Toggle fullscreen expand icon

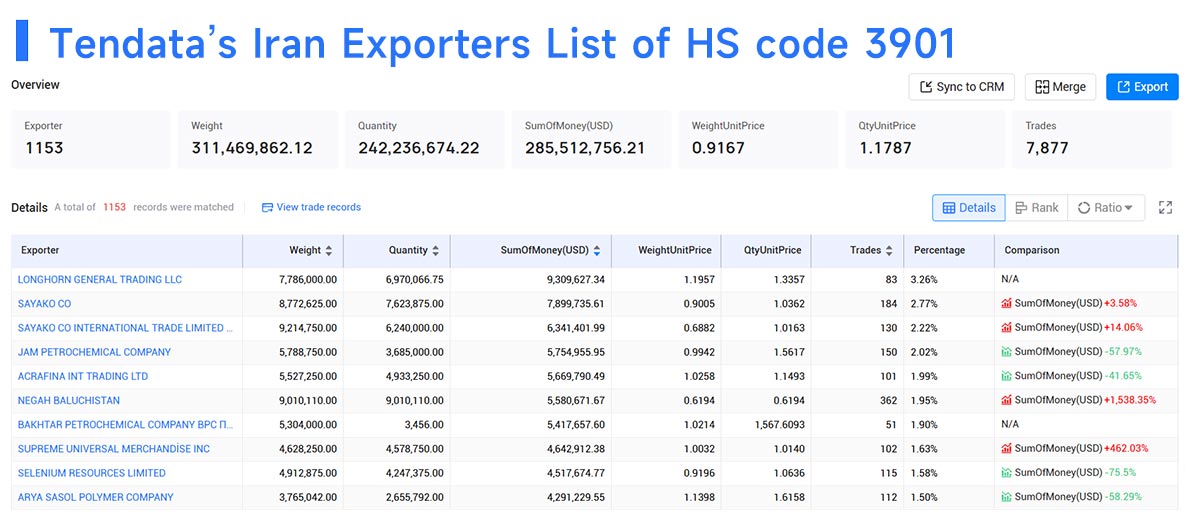(1166, 208)
